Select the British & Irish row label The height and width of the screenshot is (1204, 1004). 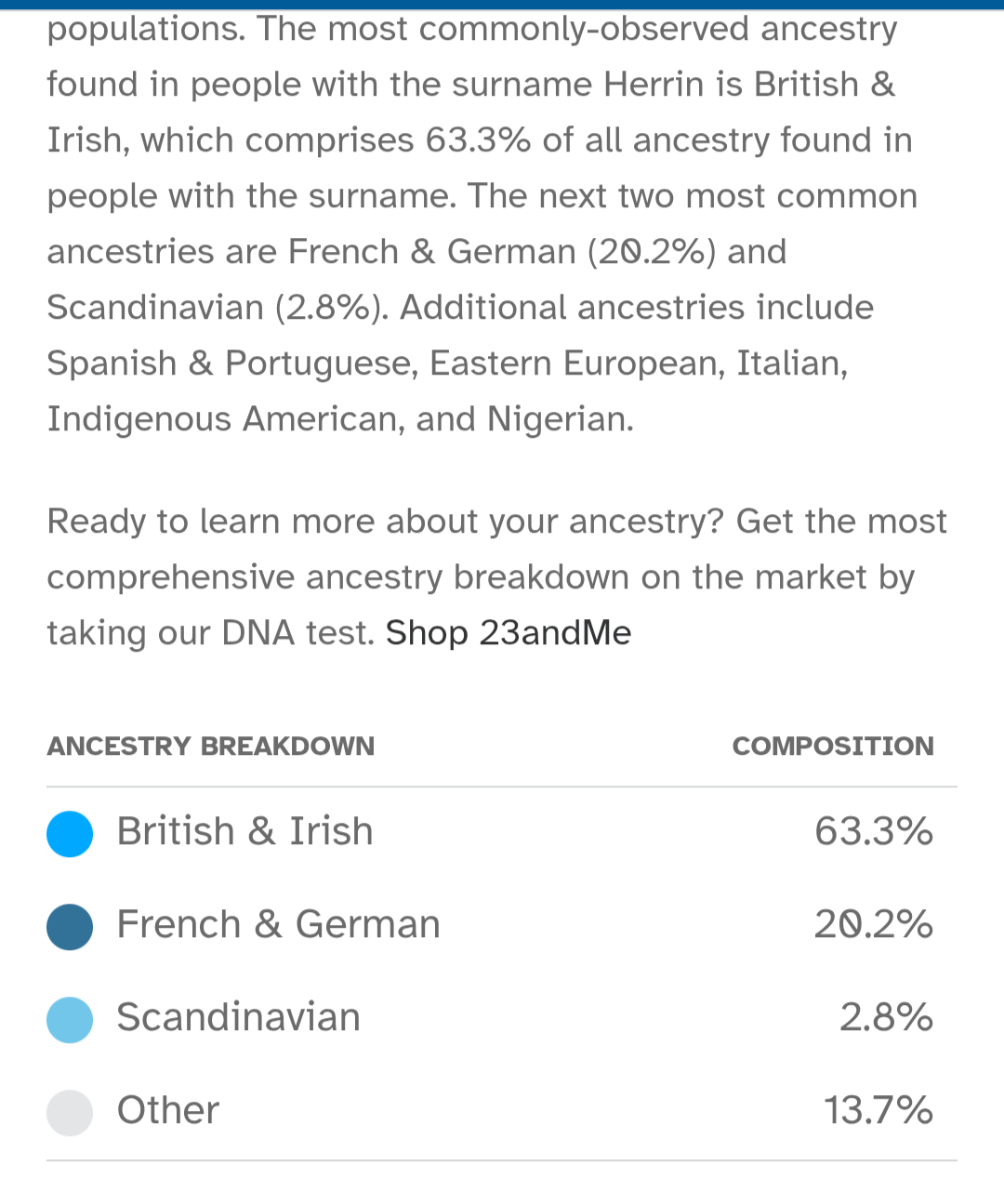[244, 831]
